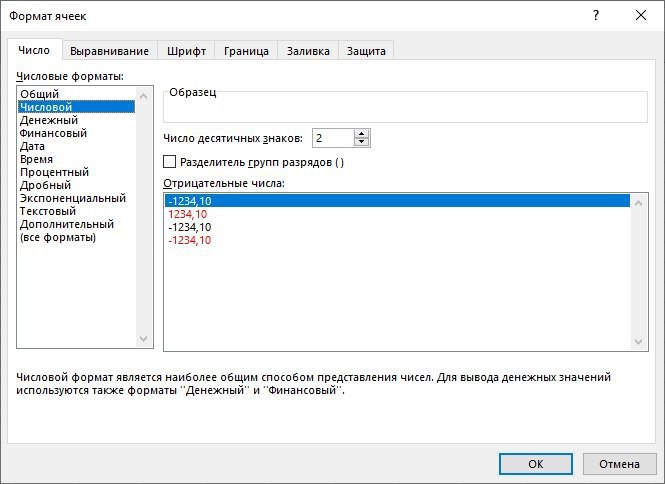Select highlighted -1234,10 negative format
665x484 pixels.
point(397,201)
